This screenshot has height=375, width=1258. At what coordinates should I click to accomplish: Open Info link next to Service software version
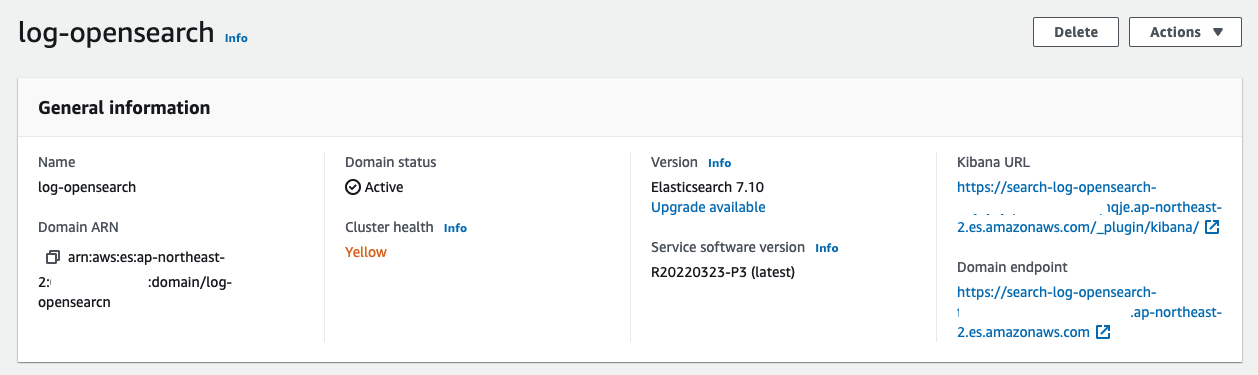(x=826, y=248)
